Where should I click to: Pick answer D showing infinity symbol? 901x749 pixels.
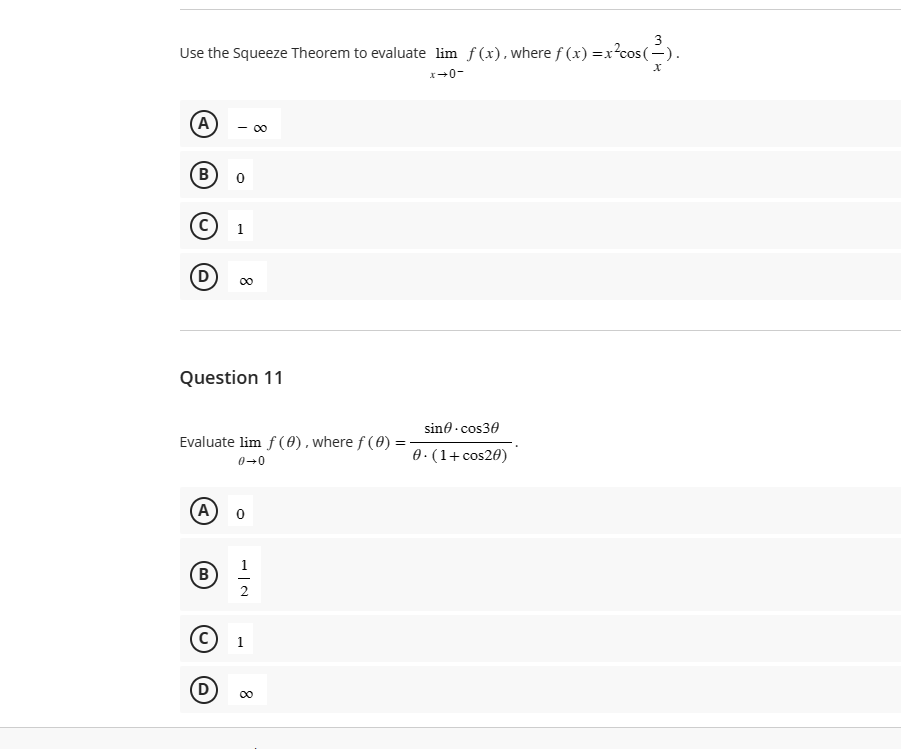coord(203,278)
